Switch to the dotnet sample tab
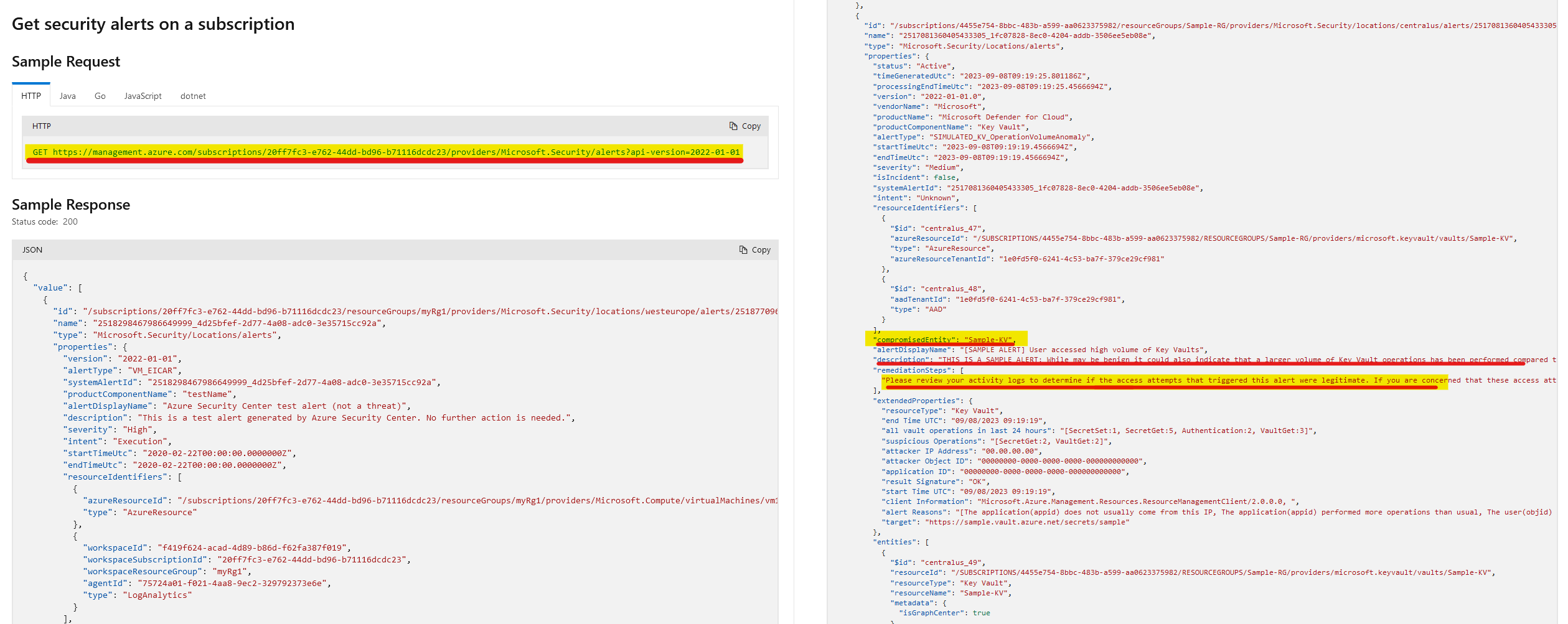This screenshot has height=624, width=1568. (193, 96)
